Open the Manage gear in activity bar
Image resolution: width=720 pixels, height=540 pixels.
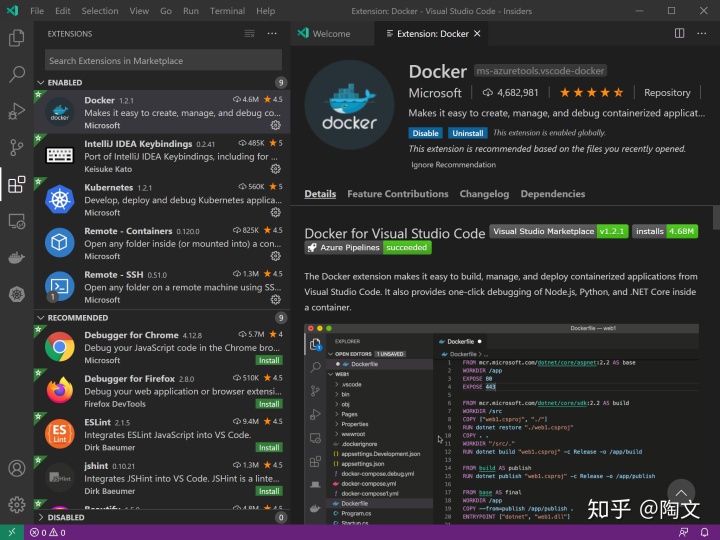tap(17, 505)
